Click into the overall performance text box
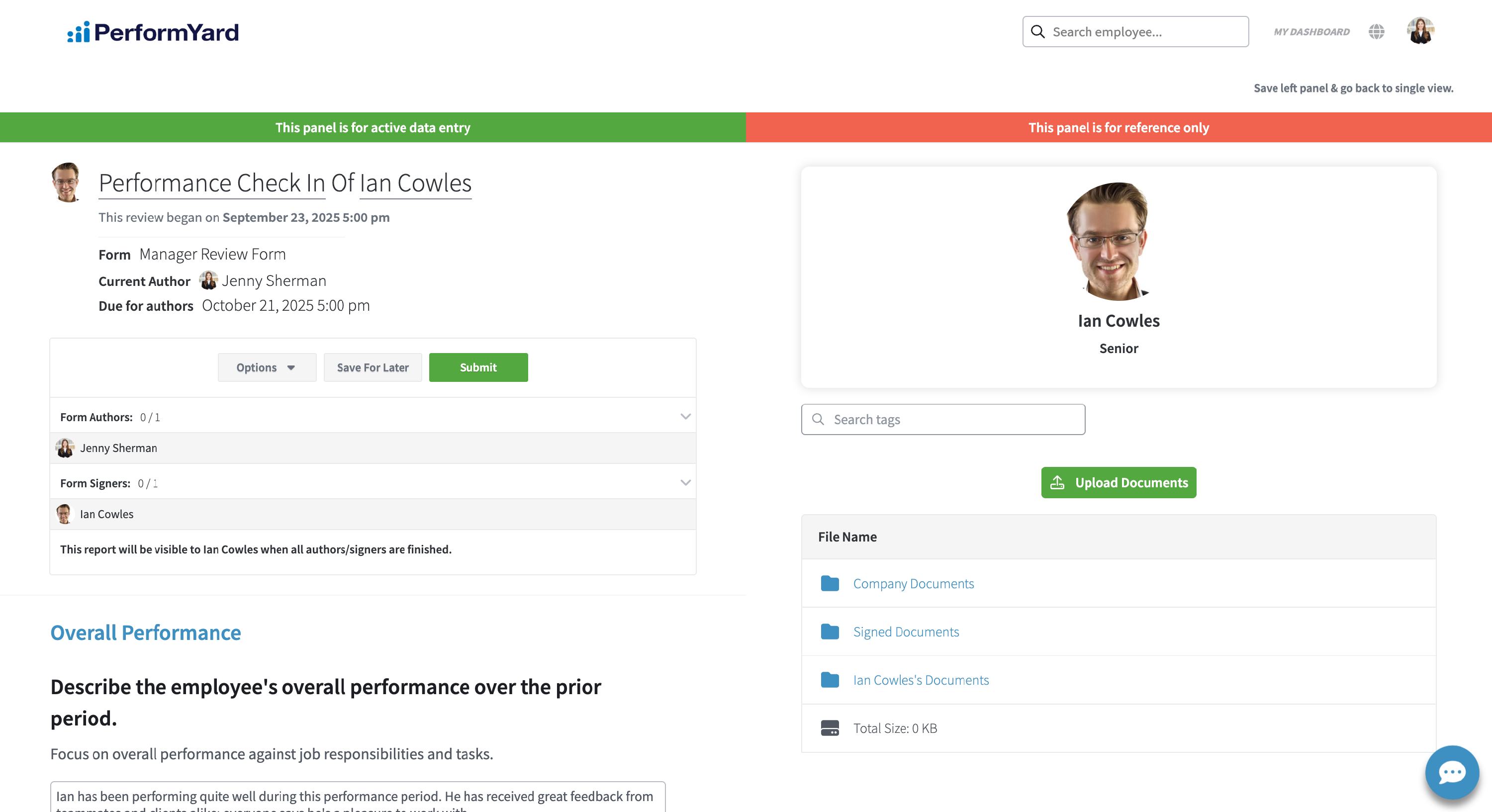 tap(358, 797)
